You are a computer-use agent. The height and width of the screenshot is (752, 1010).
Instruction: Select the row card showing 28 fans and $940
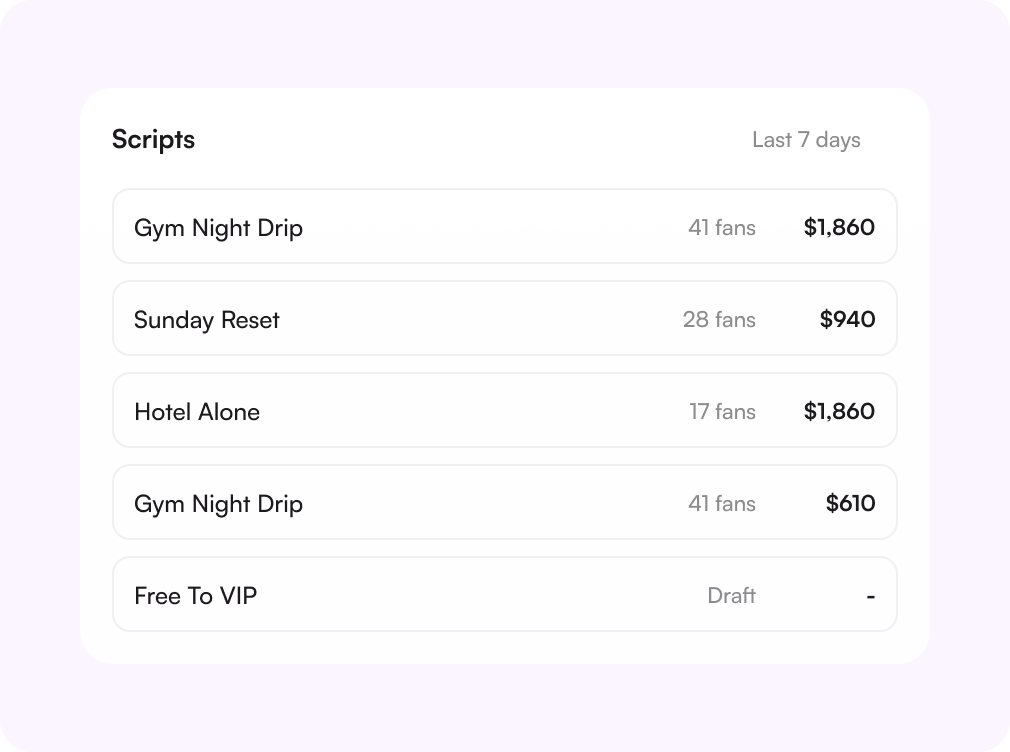(x=505, y=318)
